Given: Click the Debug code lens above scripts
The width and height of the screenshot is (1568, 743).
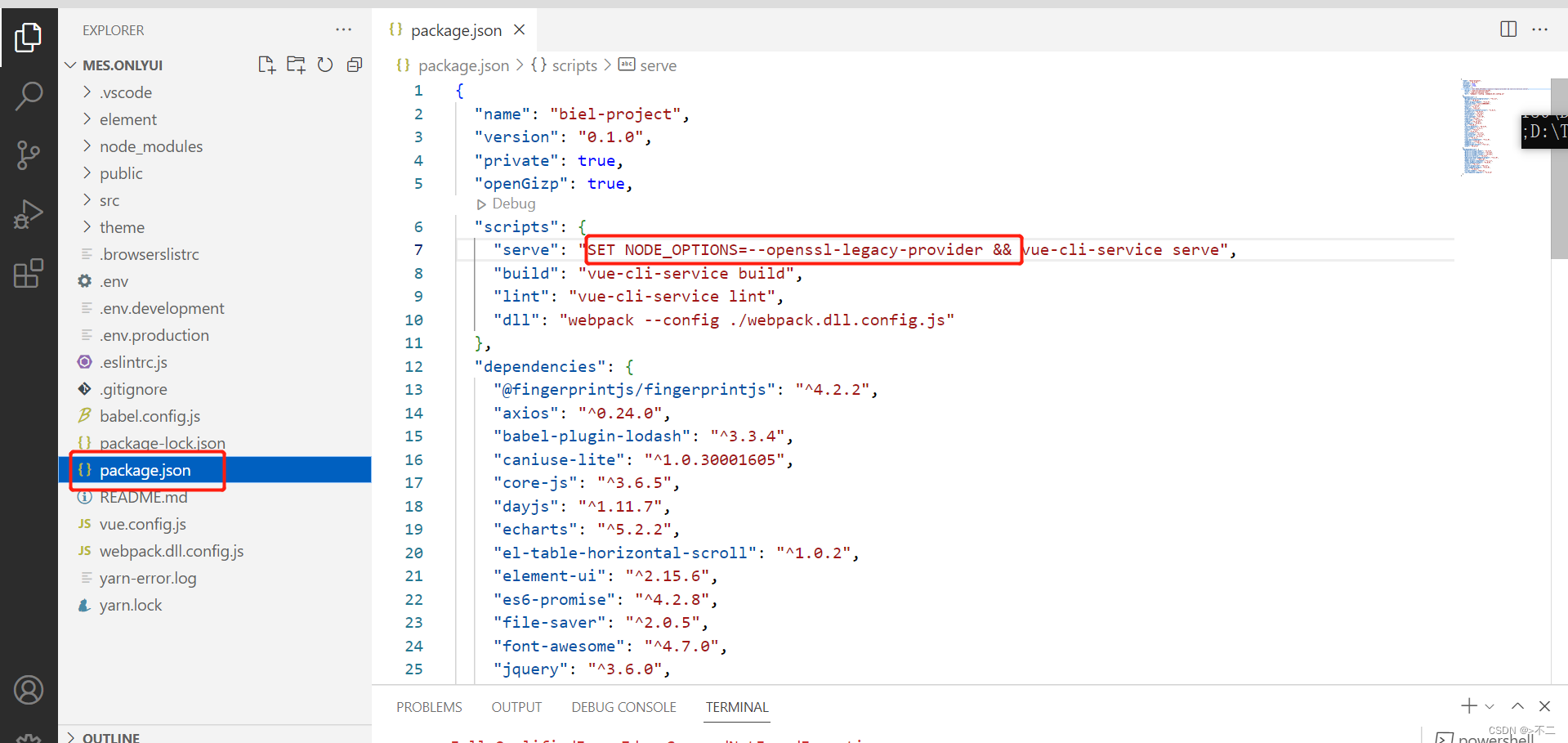Looking at the screenshot, I should (x=513, y=204).
